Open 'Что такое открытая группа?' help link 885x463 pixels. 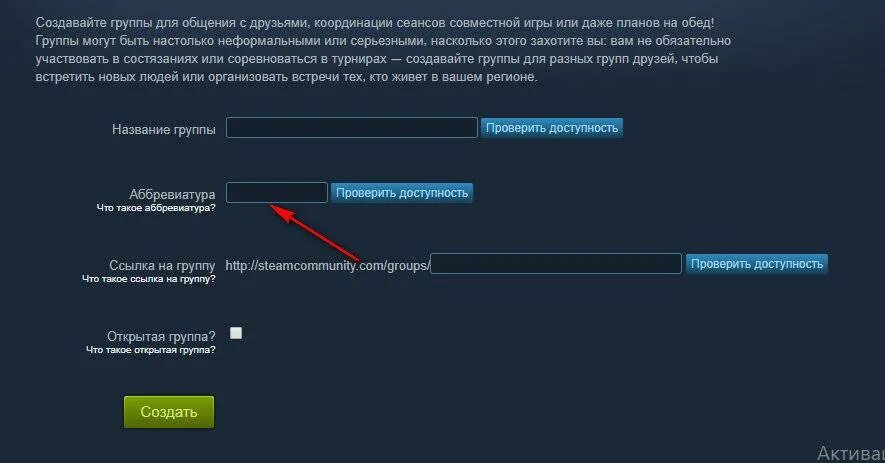pos(150,350)
